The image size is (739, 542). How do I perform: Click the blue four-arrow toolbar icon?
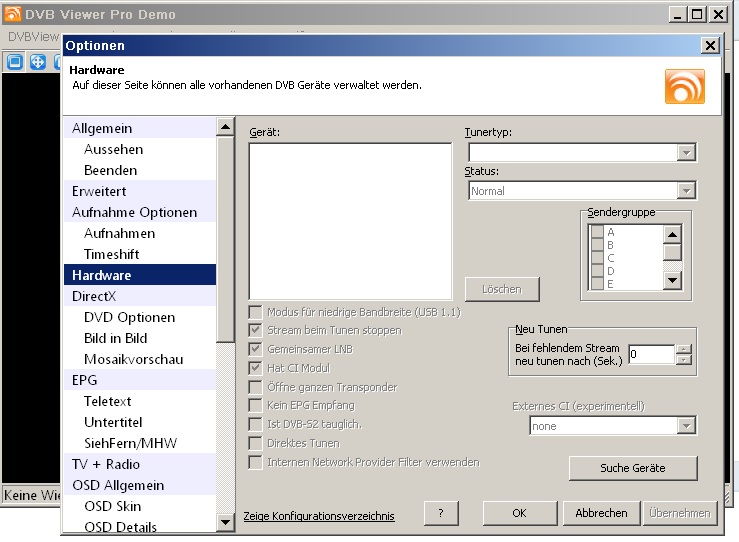coord(38,62)
